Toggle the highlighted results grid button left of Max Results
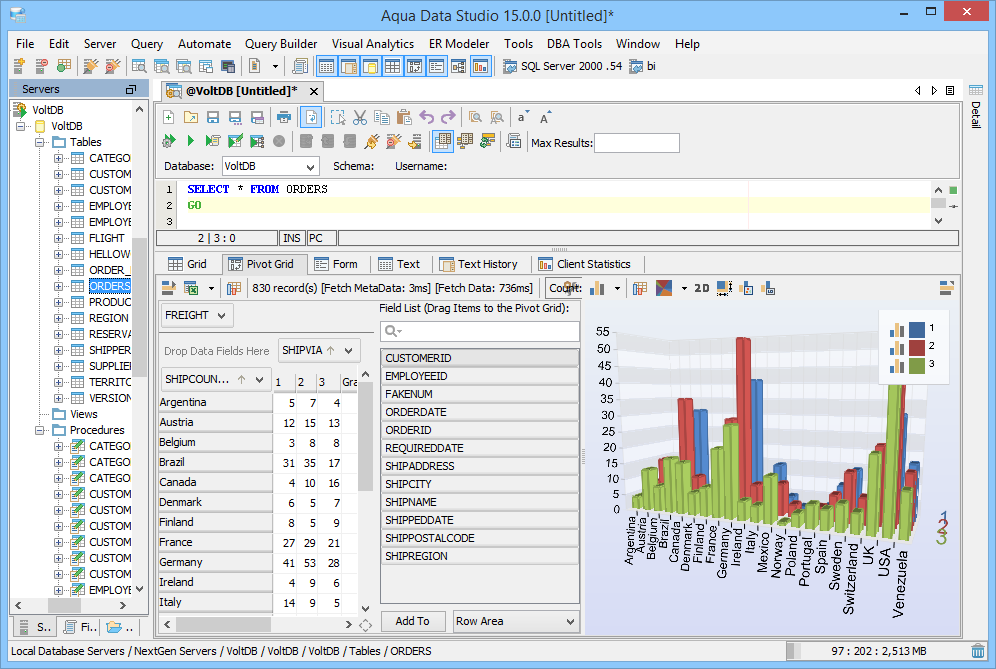The height and width of the screenshot is (669, 996). tap(443, 141)
